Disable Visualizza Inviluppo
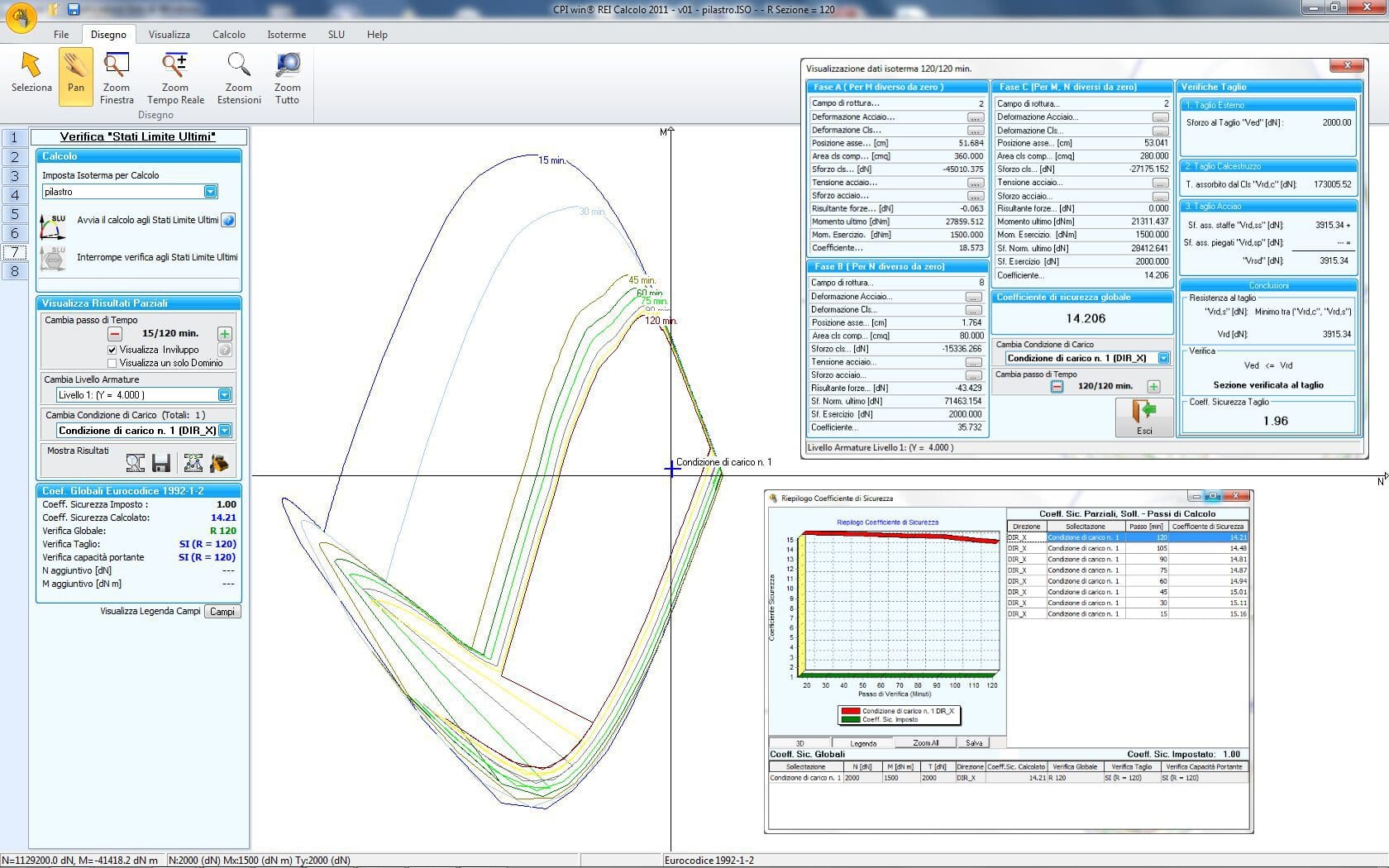The width and height of the screenshot is (1389, 868). [x=112, y=349]
